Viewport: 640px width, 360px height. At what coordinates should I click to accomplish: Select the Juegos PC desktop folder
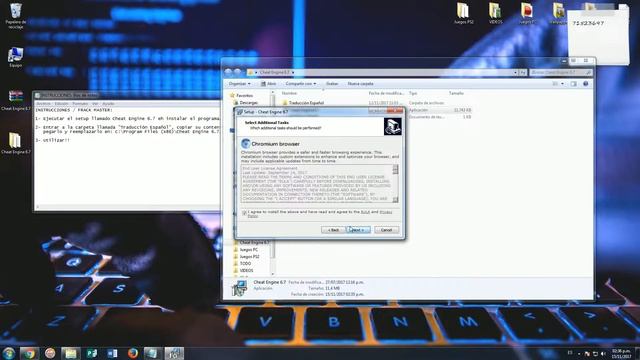527,13
